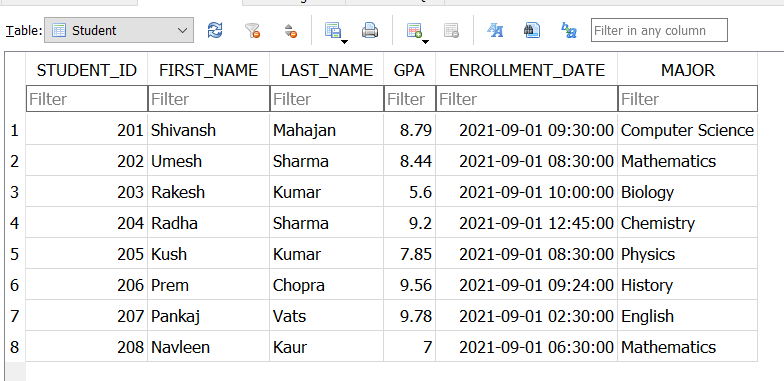
Task: Toggle the format toolbar font icon
Action: 495,30
